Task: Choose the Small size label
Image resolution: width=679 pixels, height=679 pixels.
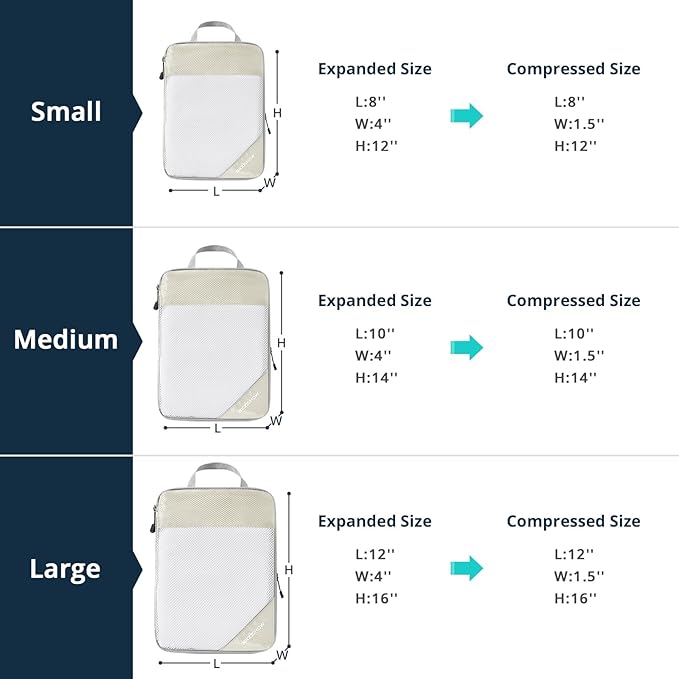Action: pos(66,111)
